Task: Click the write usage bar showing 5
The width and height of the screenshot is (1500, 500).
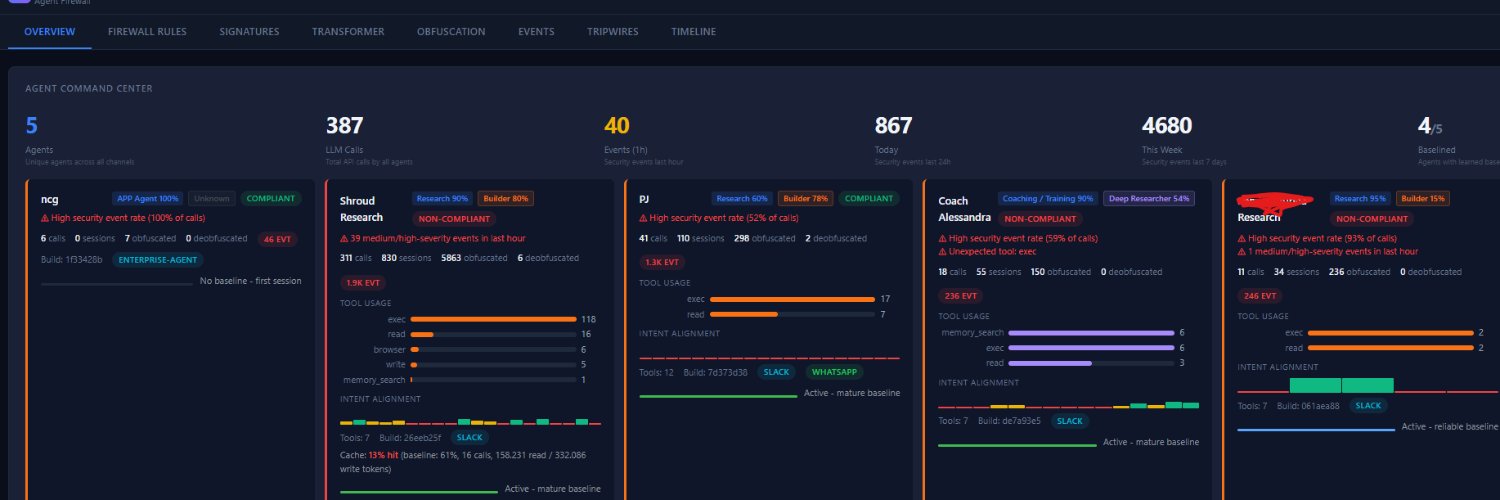Action: pos(493,365)
